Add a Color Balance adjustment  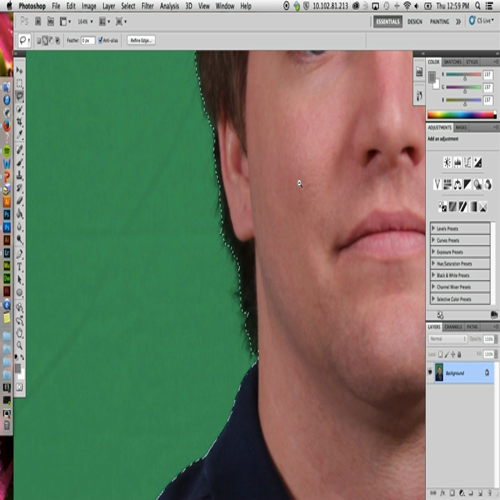coord(458,184)
